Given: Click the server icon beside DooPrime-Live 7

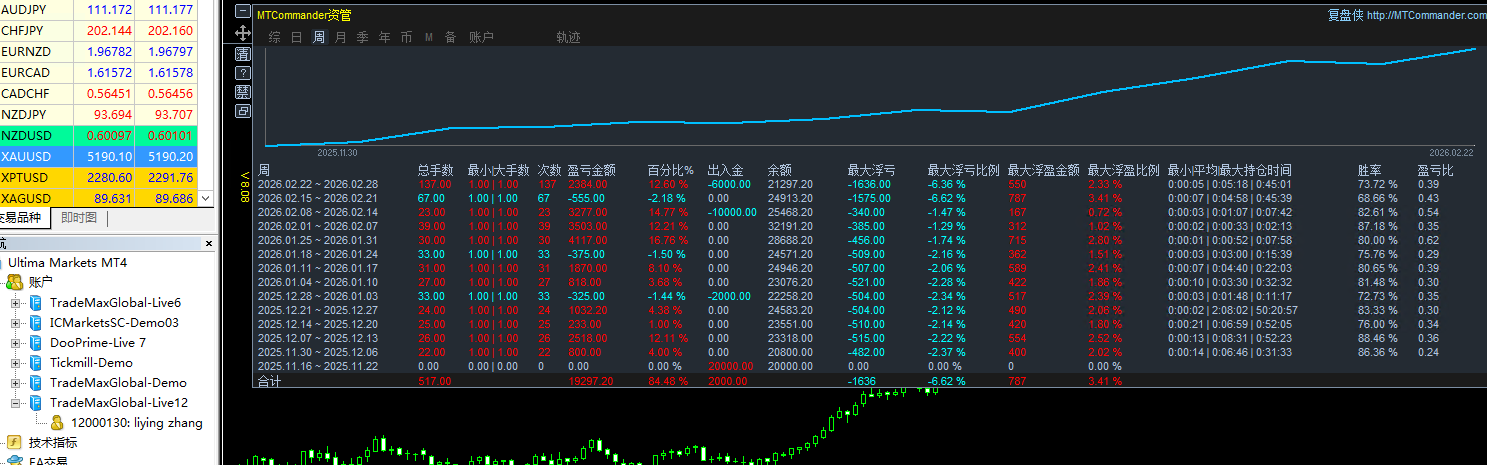Looking at the screenshot, I should point(35,342).
